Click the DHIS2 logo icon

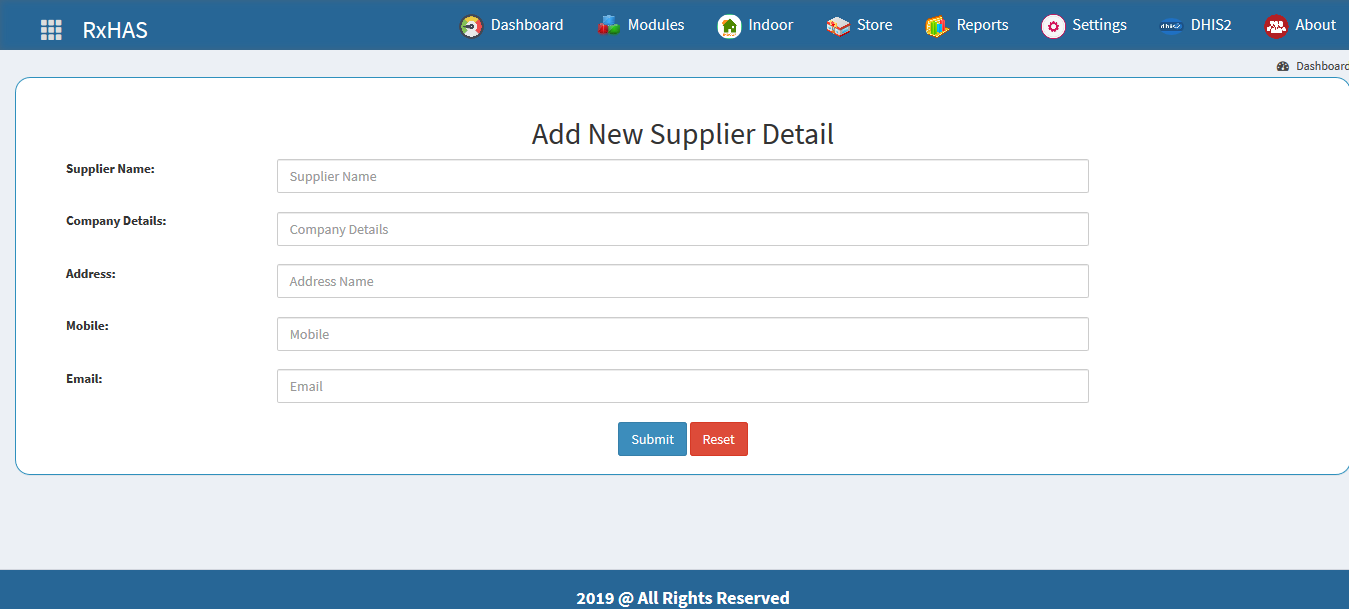[x=1169, y=25]
